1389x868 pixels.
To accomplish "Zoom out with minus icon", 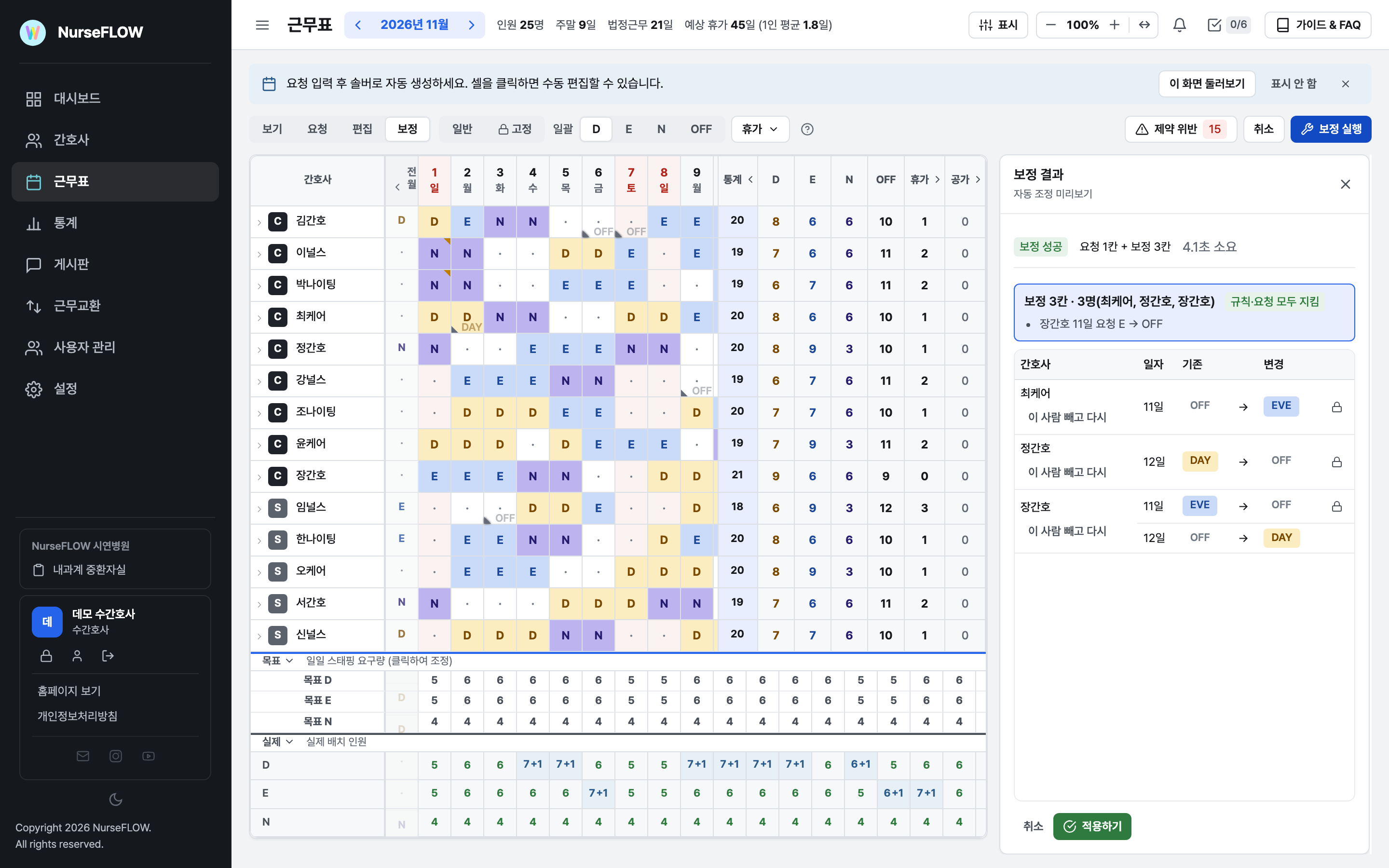I will click(1050, 25).
